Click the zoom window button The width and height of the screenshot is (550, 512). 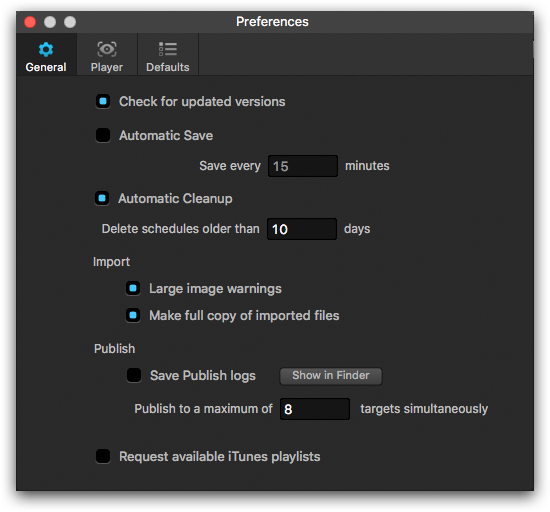(x=70, y=22)
